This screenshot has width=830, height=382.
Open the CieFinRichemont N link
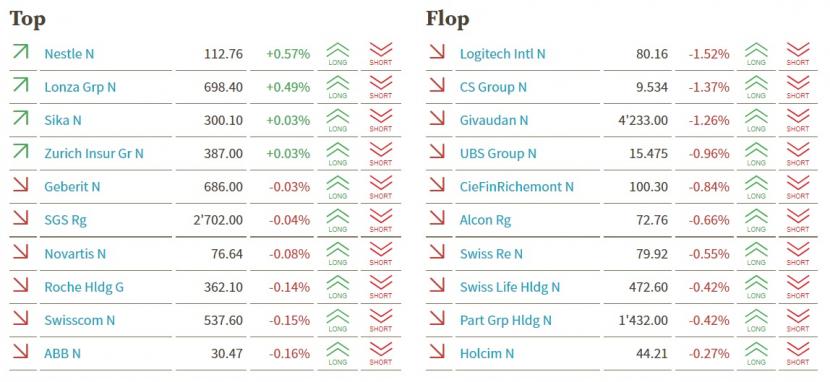click(x=517, y=187)
